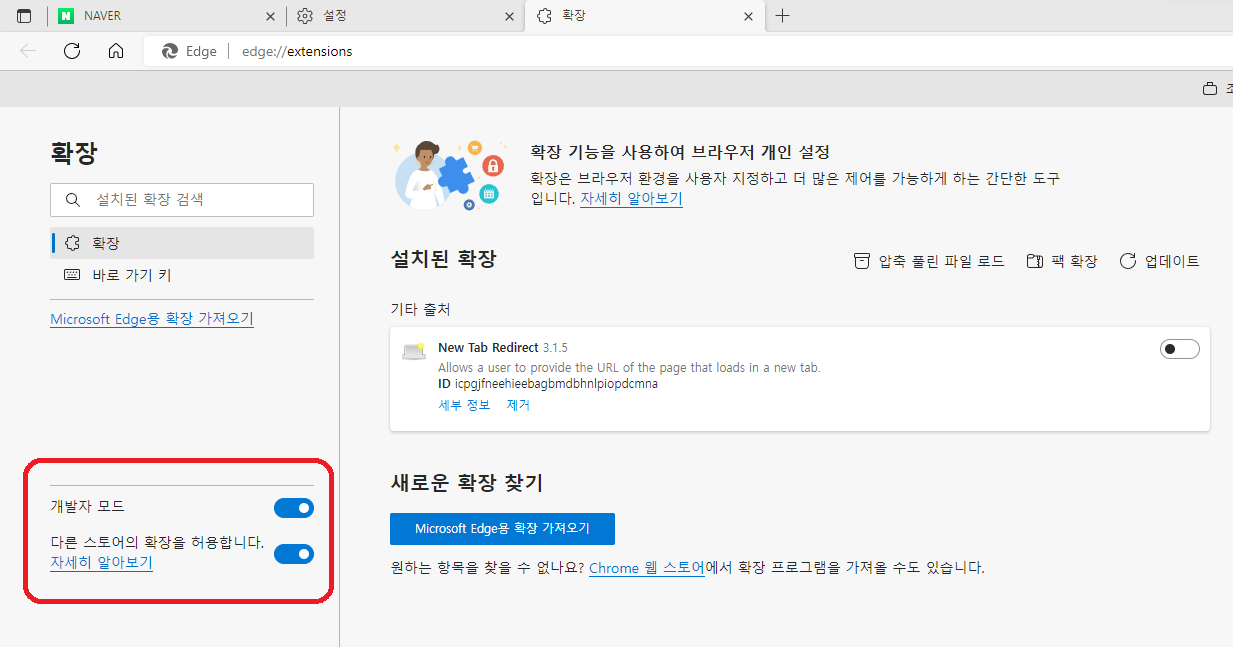Click the 기타 출처 label
1233x647 pixels.
[x=420, y=309]
